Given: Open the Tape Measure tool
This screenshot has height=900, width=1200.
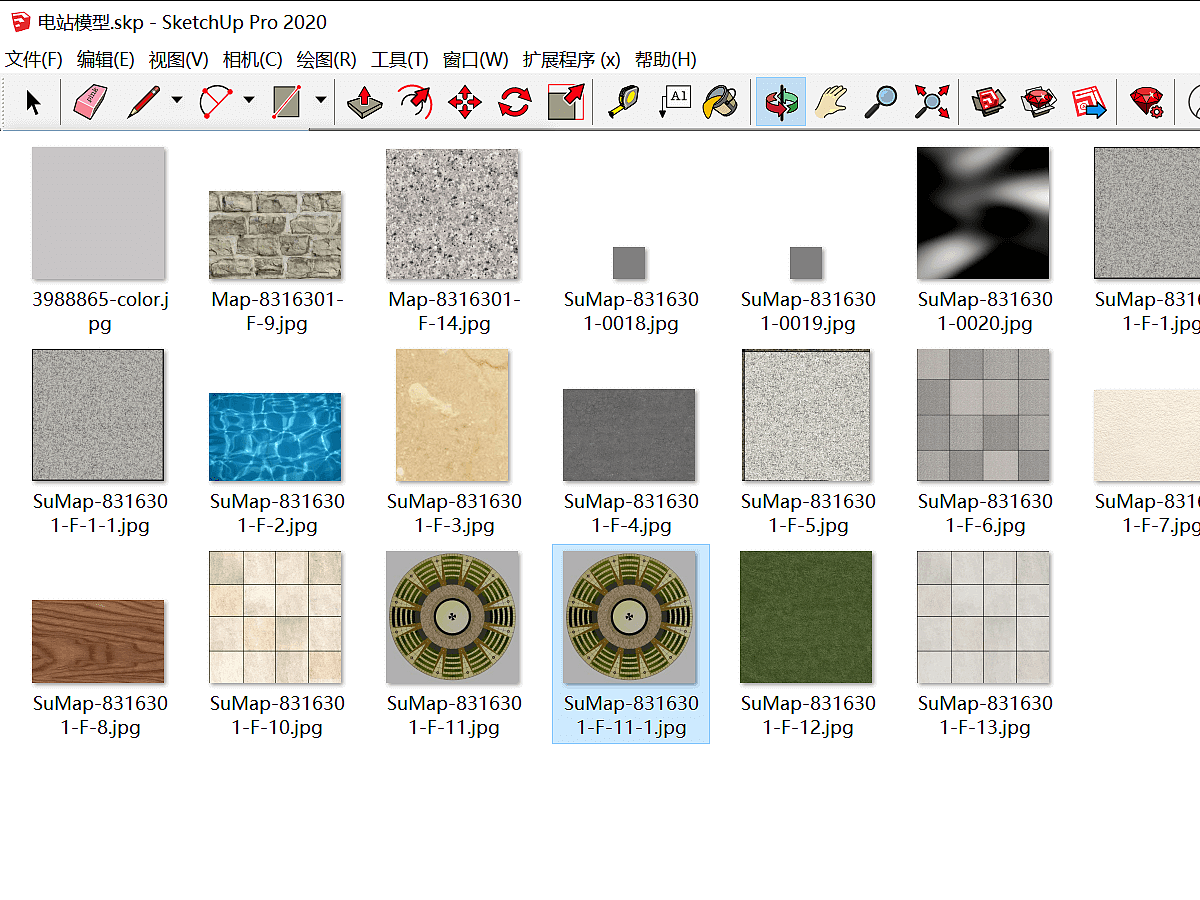Looking at the screenshot, I should [621, 101].
